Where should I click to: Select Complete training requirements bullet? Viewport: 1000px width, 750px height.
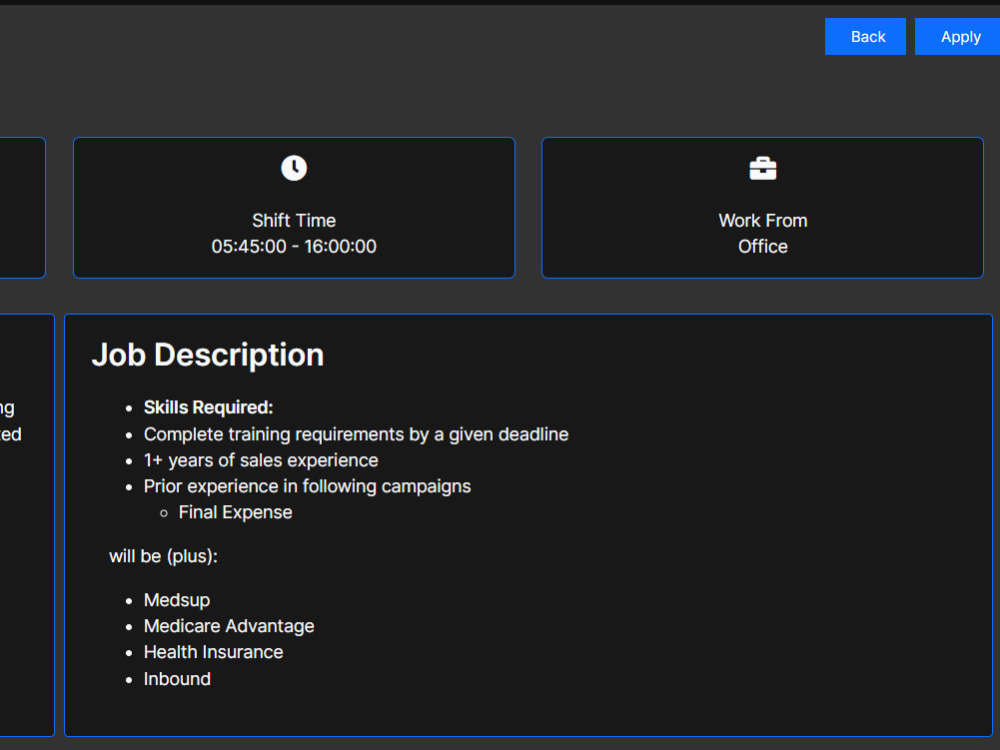356,434
